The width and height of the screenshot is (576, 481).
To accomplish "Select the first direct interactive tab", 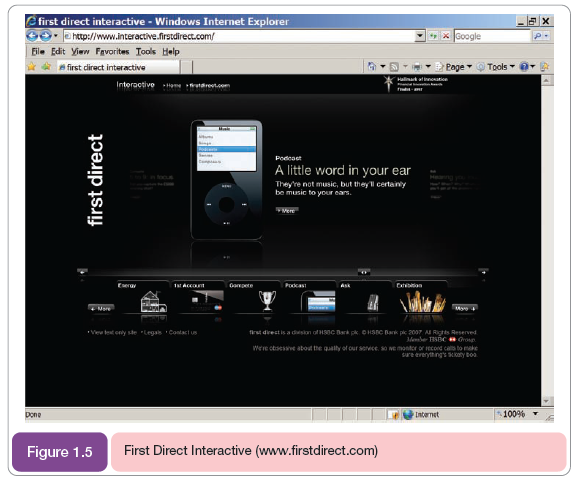I will point(118,67).
